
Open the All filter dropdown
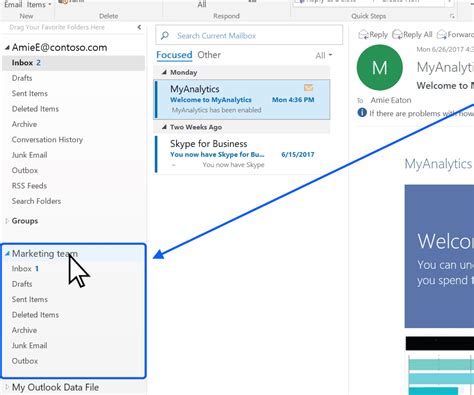(x=324, y=55)
